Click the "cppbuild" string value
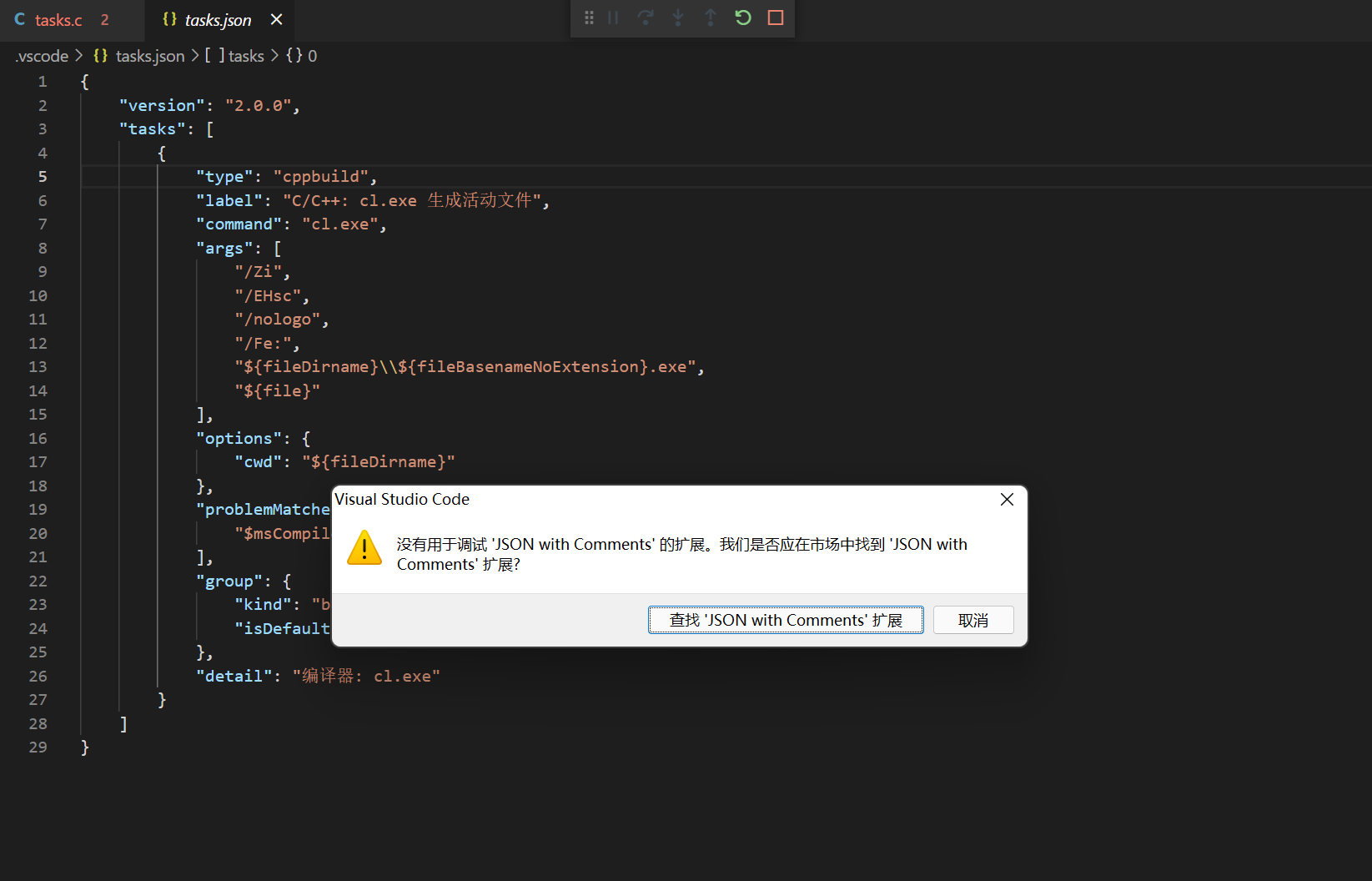The height and width of the screenshot is (881, 1372). click(x=321, y=177)
